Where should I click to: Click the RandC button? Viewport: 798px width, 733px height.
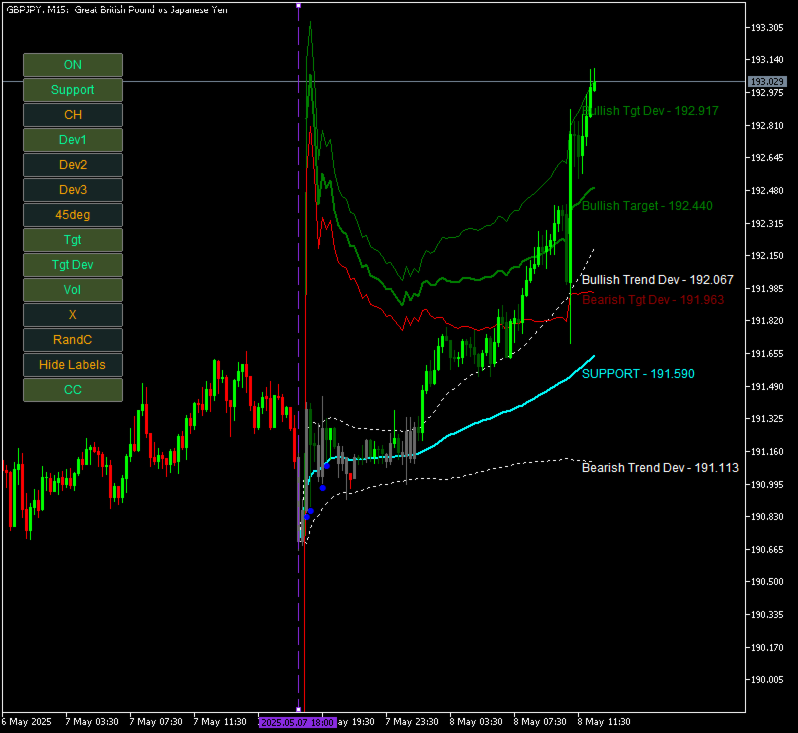coord(73,339)
